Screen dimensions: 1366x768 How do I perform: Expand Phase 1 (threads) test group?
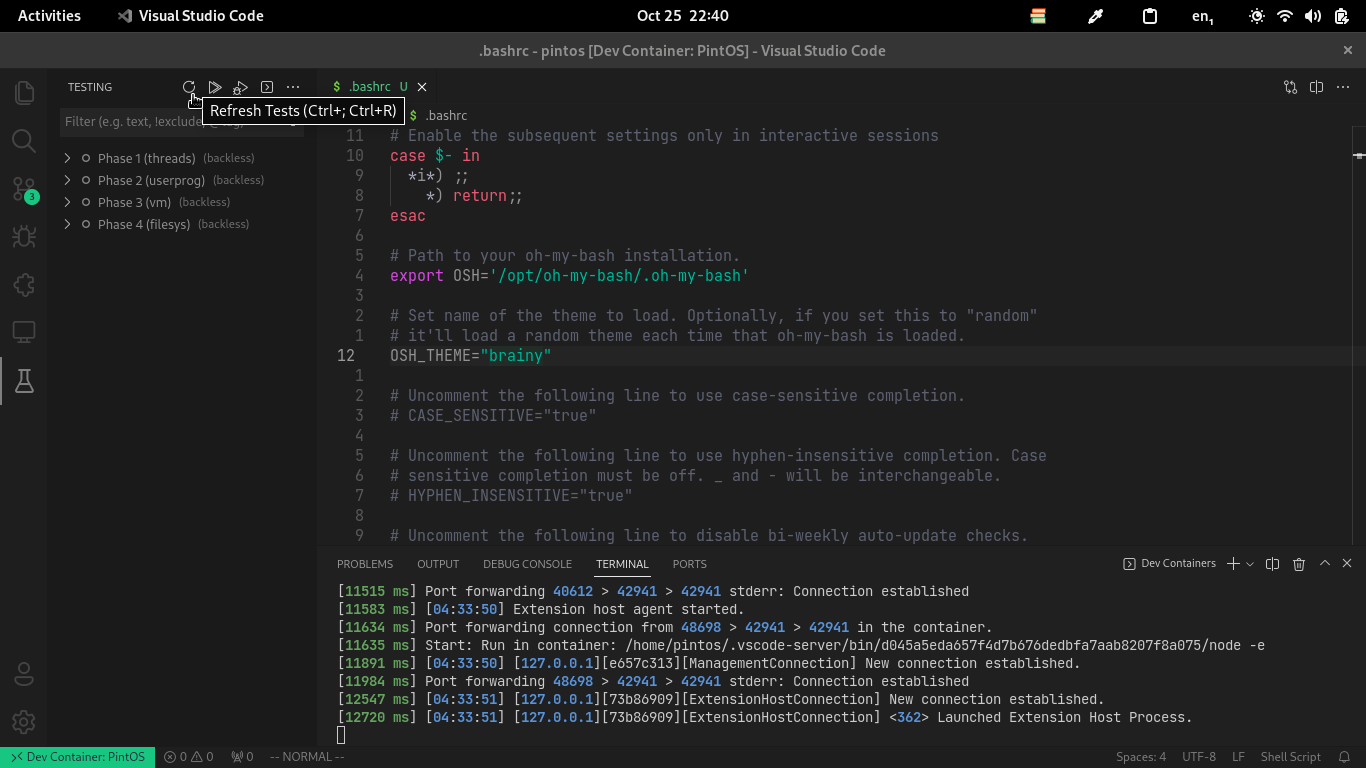point(67,158)
